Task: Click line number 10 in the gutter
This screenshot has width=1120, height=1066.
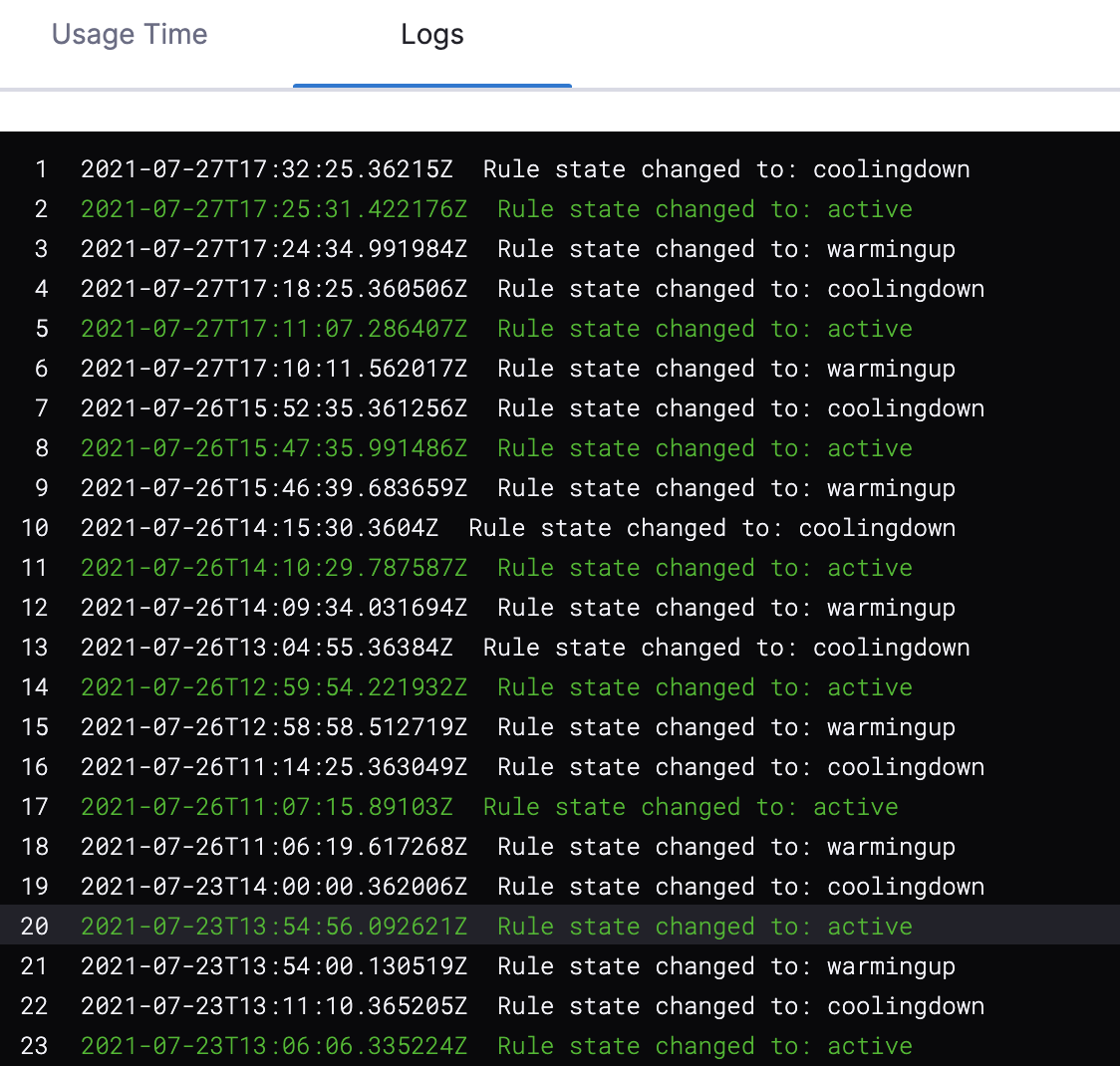Action: pos(35,528)
